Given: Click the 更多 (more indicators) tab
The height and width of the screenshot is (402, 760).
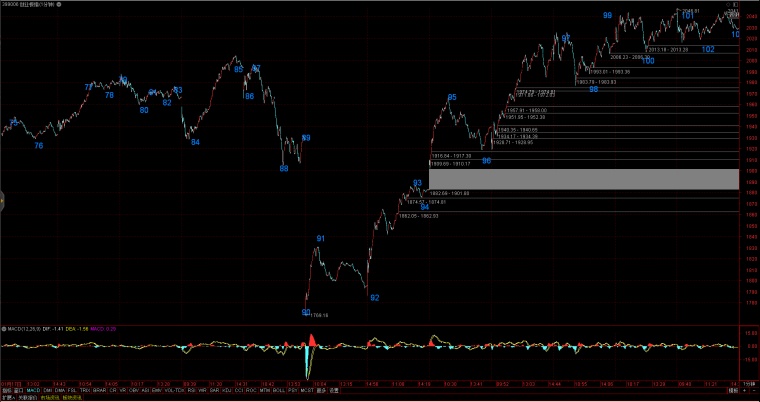Looking at the screenshot, I should pyautogui.click(x=322, y=390).
